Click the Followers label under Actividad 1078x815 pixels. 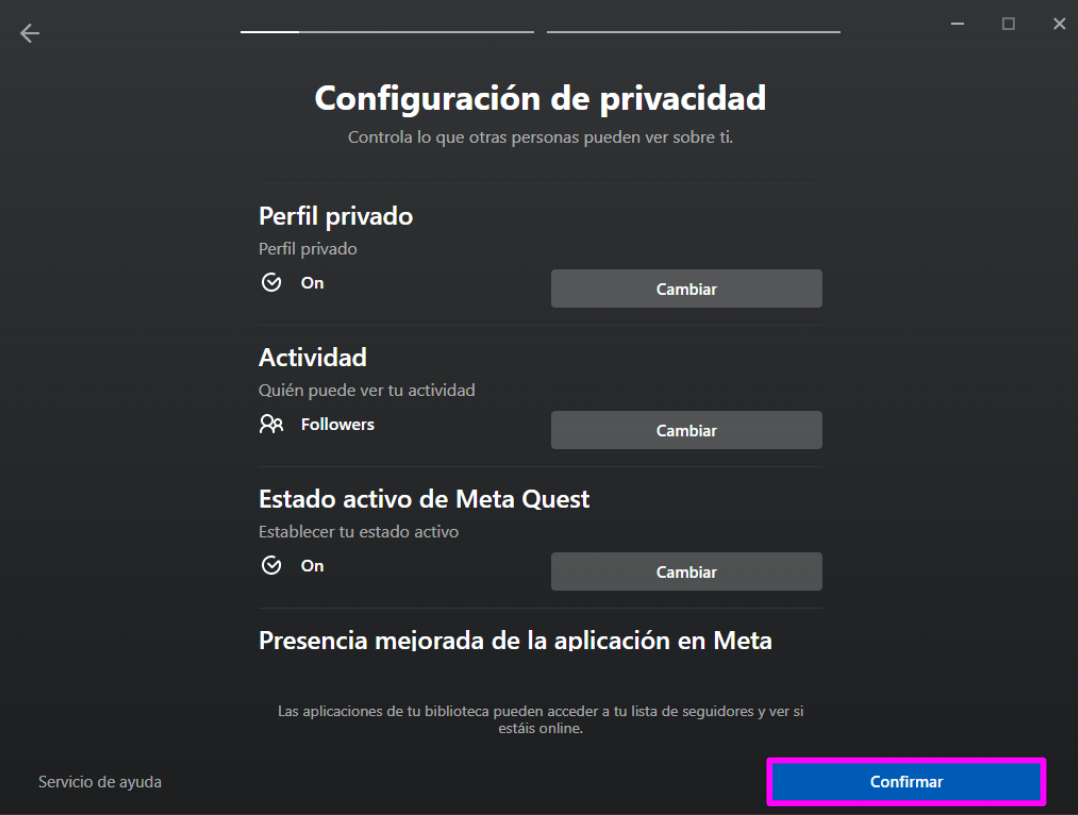pos(337,424)
